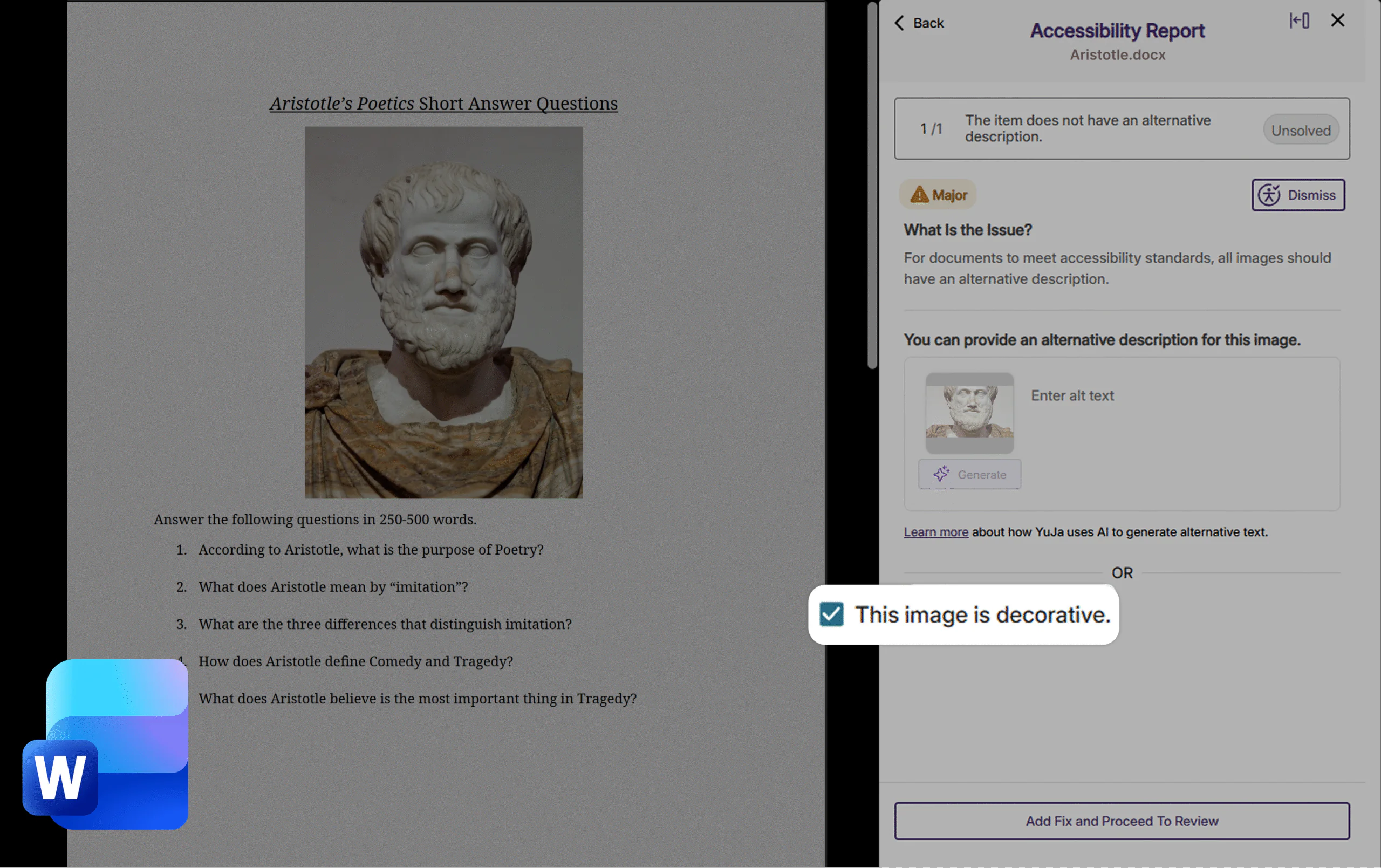Click Add Fix and Proceed To Review
Viewport: 1381px width, 868px height.
(x=1122, y=821)
